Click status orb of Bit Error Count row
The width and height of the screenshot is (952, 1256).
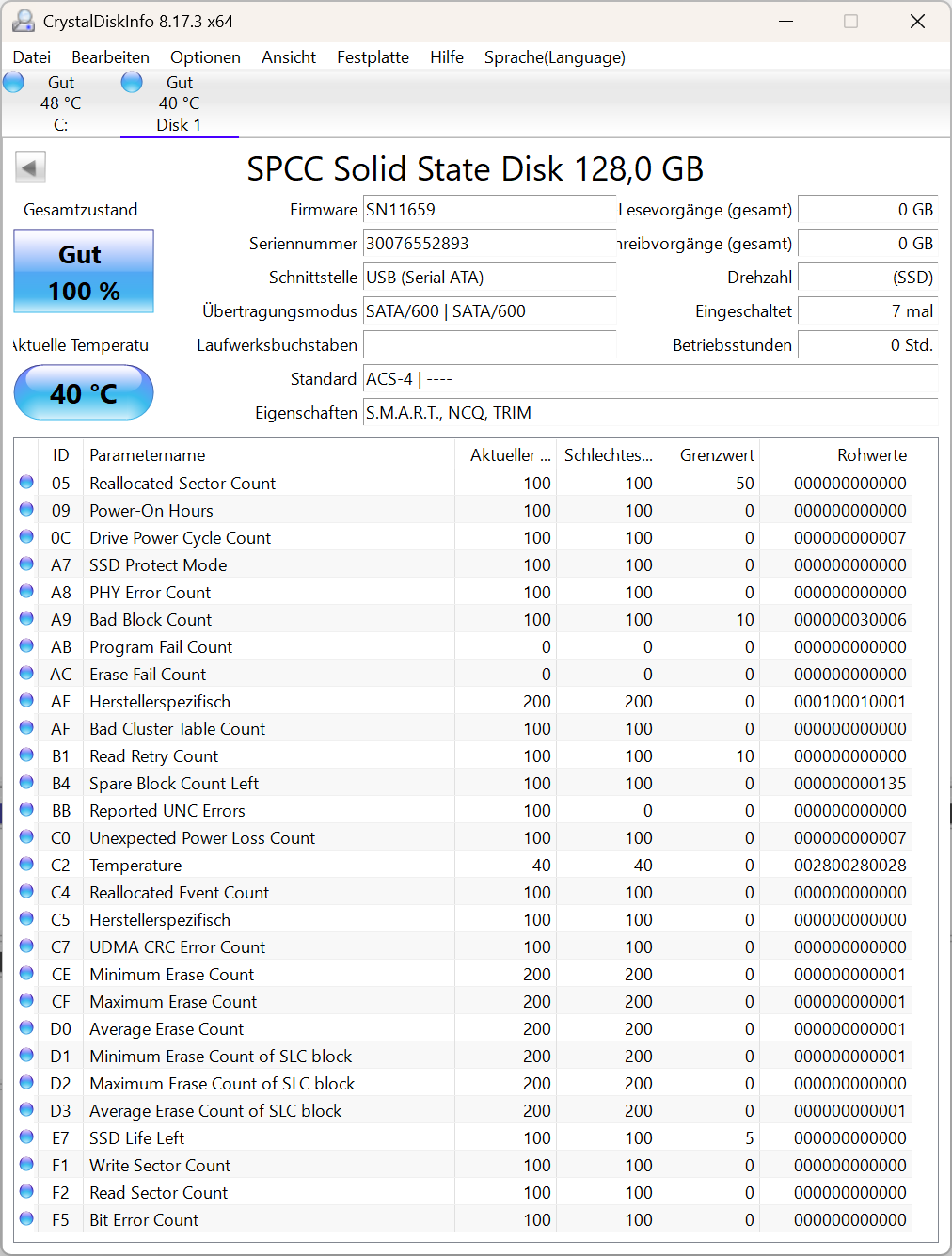[x=26, y=1219]
